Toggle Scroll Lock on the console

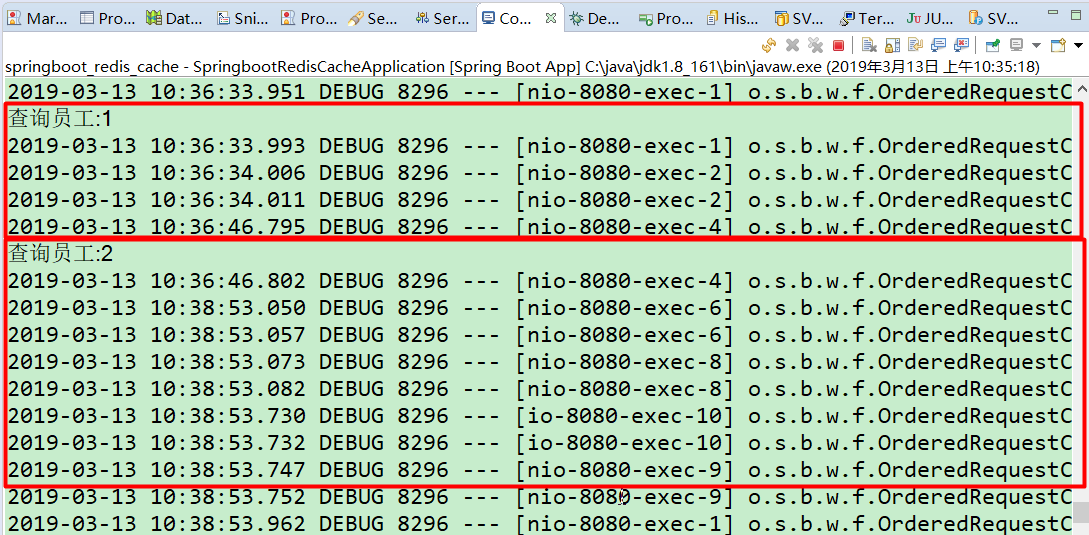(892, 45)
